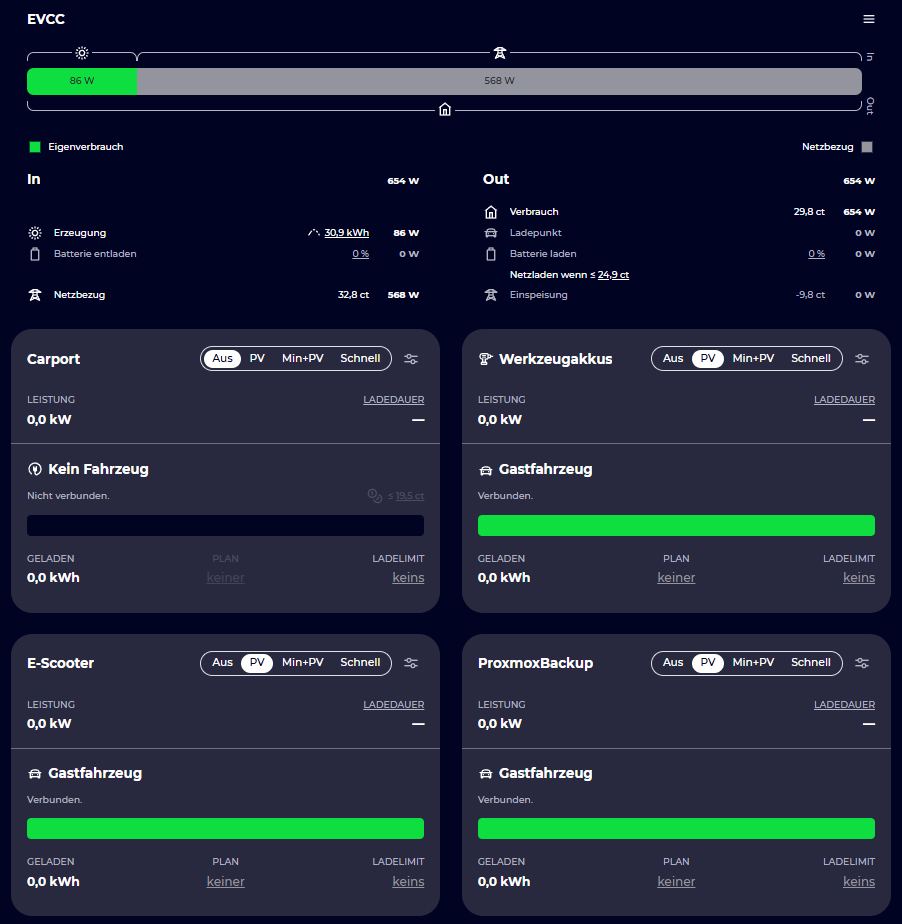
Task: Open the E-Scooter Plan keiner selector
Action: pos(226,882)
